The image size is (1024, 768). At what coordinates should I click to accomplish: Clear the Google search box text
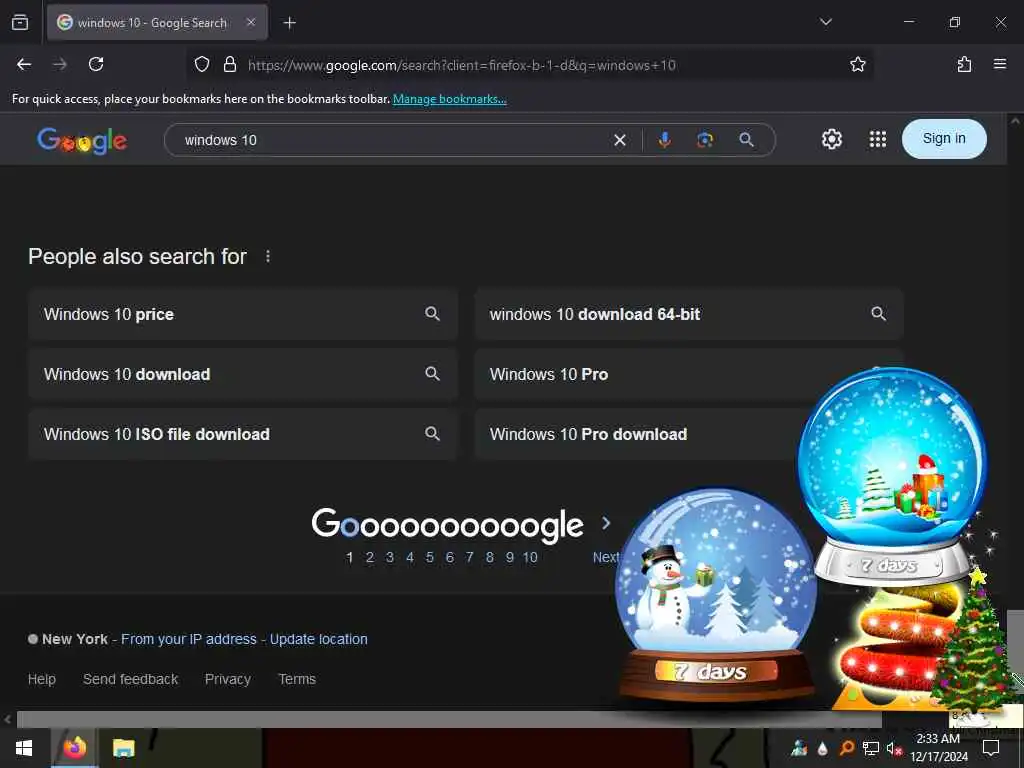pyautogui.click(x=620, y=140)
